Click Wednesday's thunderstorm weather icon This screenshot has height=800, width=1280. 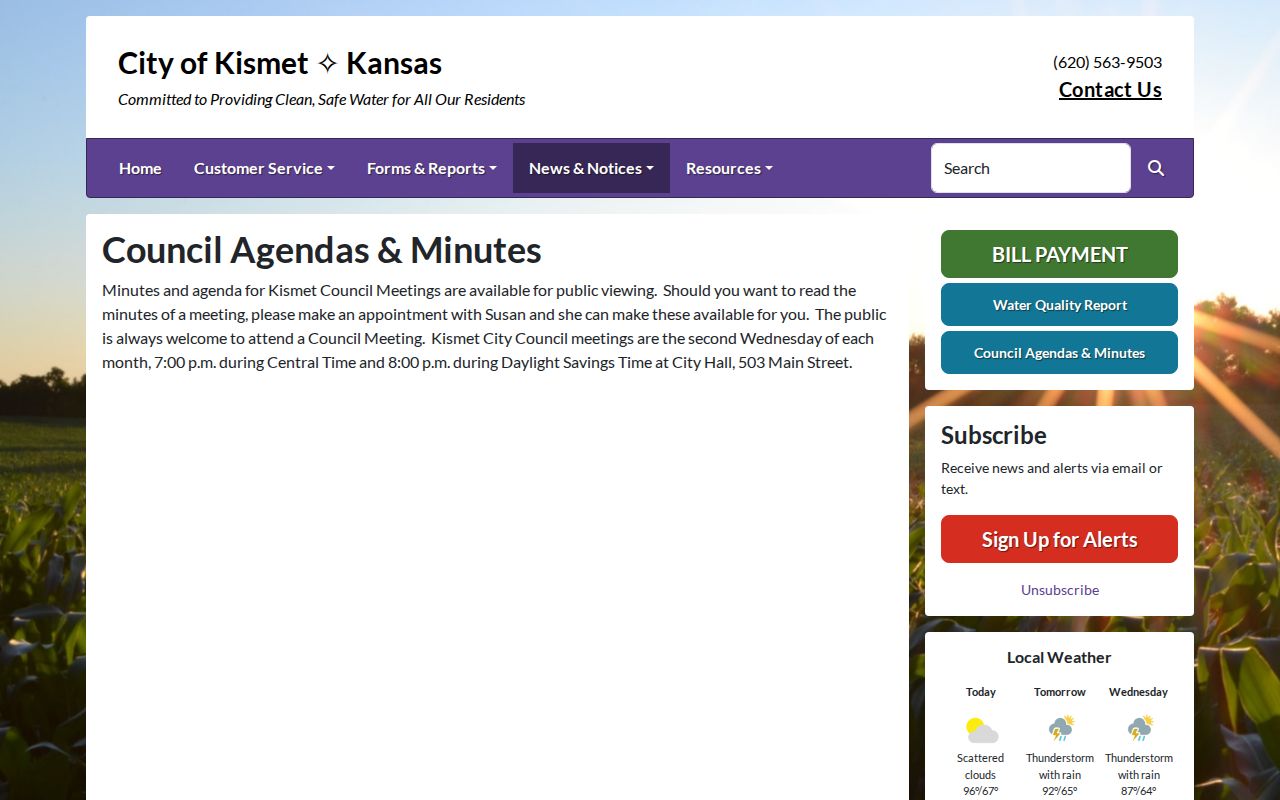pos(1139,728)
